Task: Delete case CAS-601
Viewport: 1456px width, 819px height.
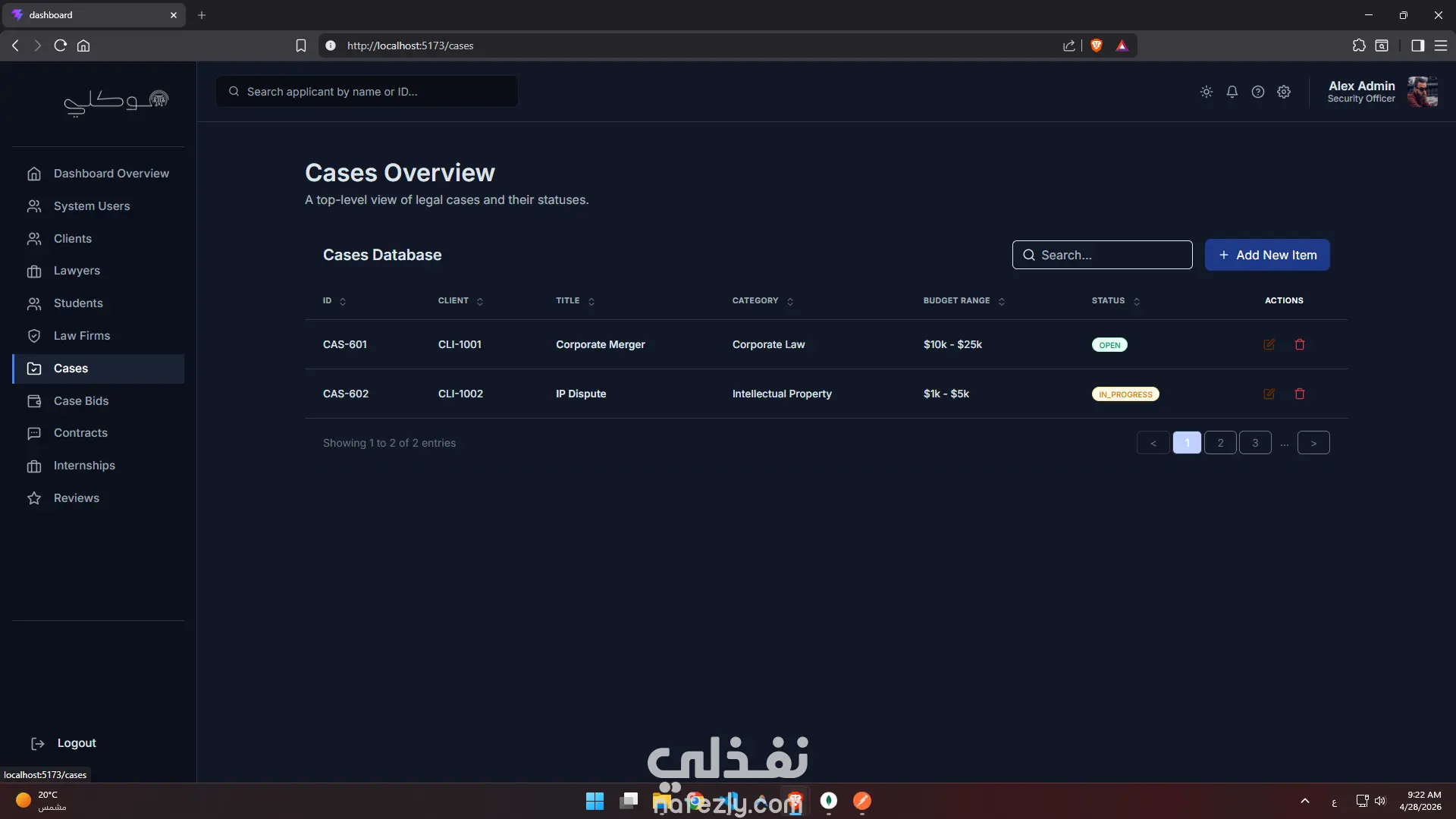Action: 1300,344
